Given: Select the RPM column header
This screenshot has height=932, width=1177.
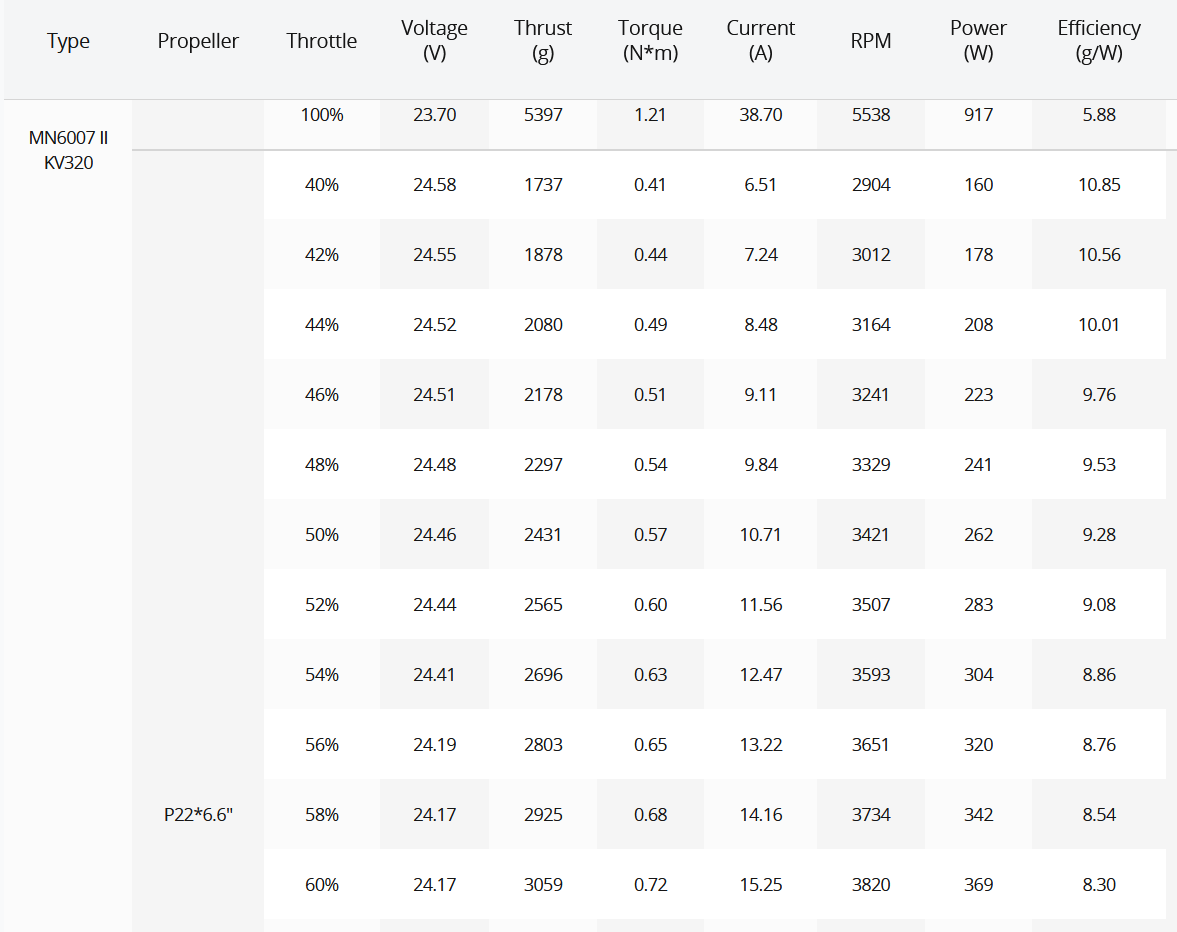Looking at the screenshot, I should tap(871, 41).
